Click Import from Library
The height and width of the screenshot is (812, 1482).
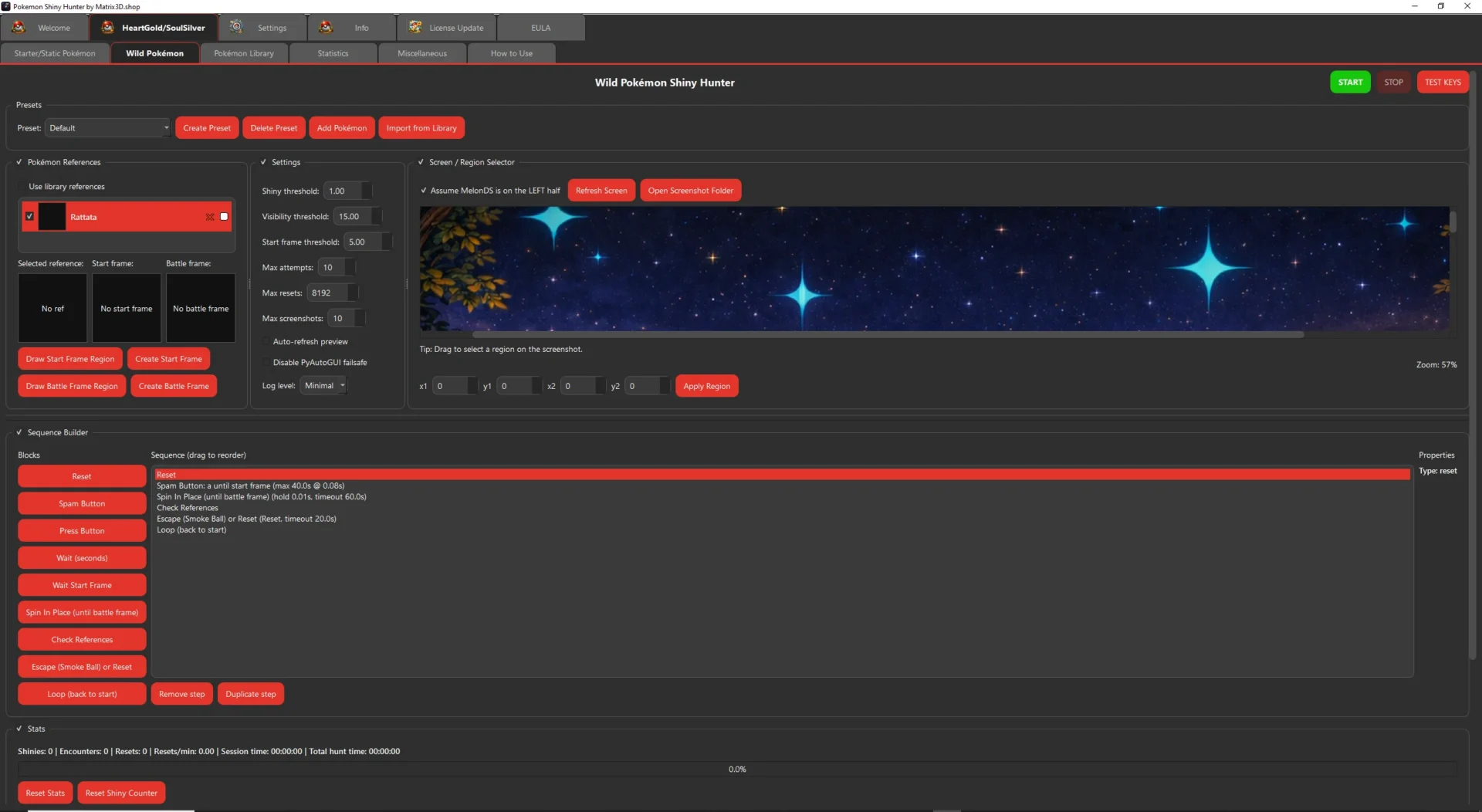[x=421, y=128]
